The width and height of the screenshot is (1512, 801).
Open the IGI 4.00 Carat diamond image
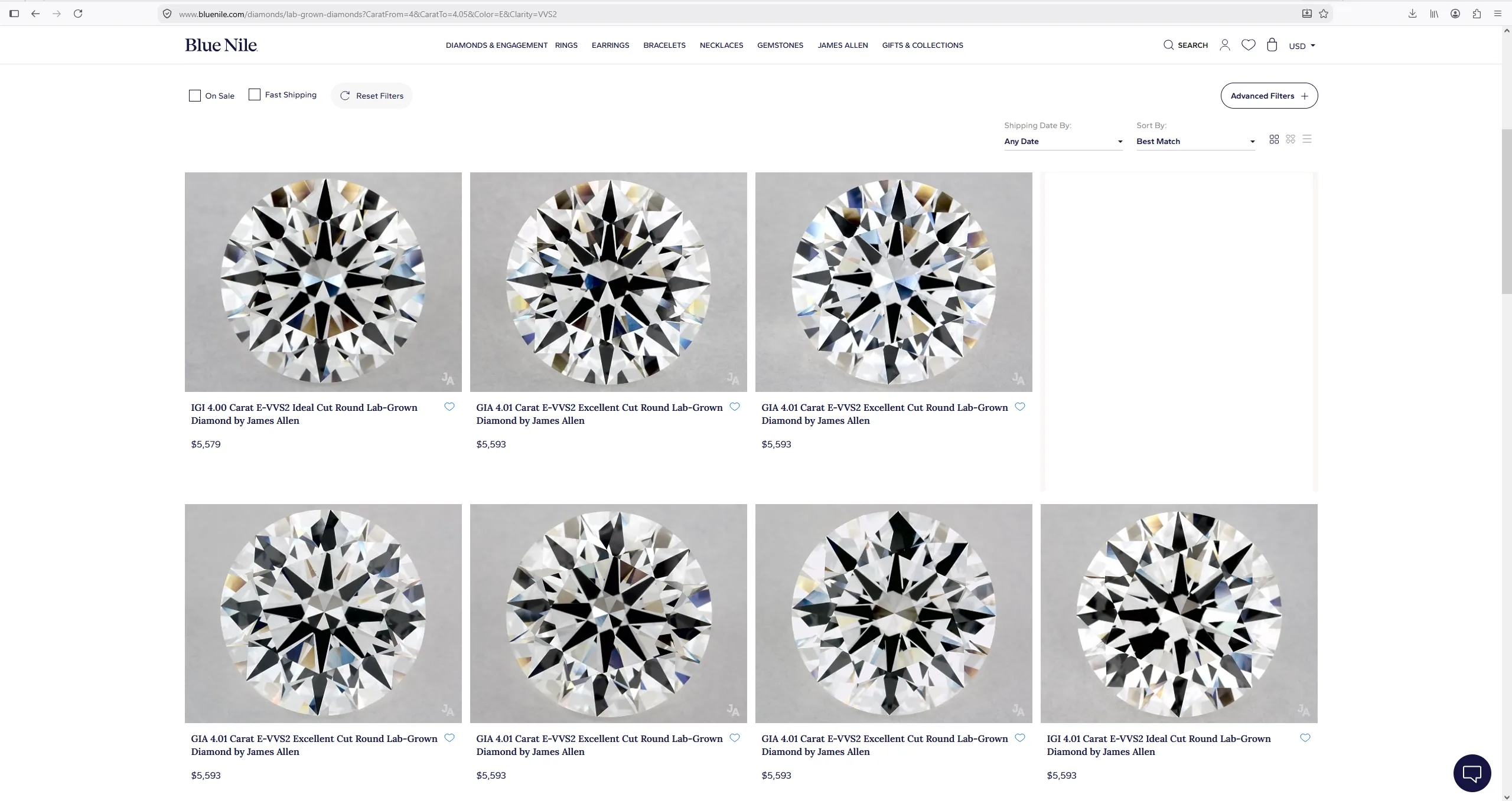323,282
